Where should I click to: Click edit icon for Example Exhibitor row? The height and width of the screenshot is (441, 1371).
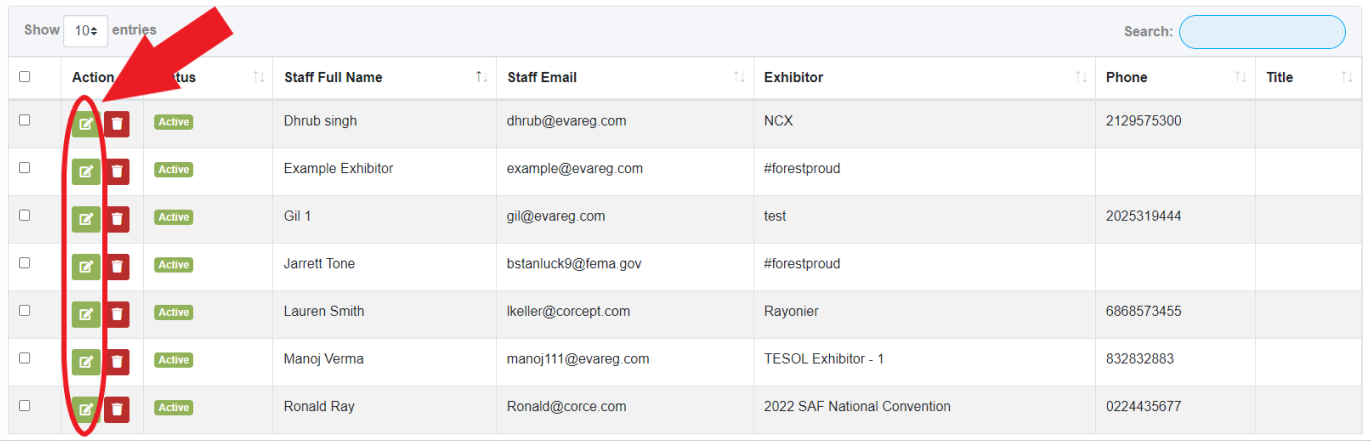(86, 171)
